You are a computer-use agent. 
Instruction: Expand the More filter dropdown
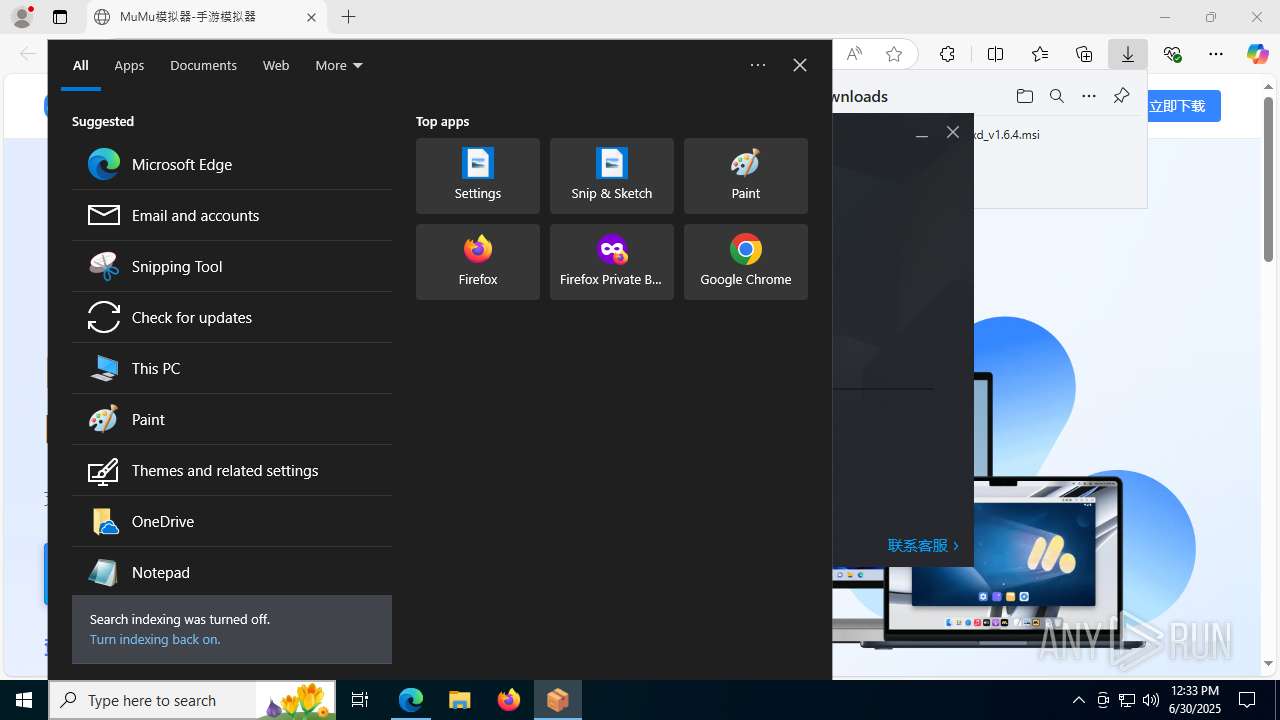[x=339, y=65]
